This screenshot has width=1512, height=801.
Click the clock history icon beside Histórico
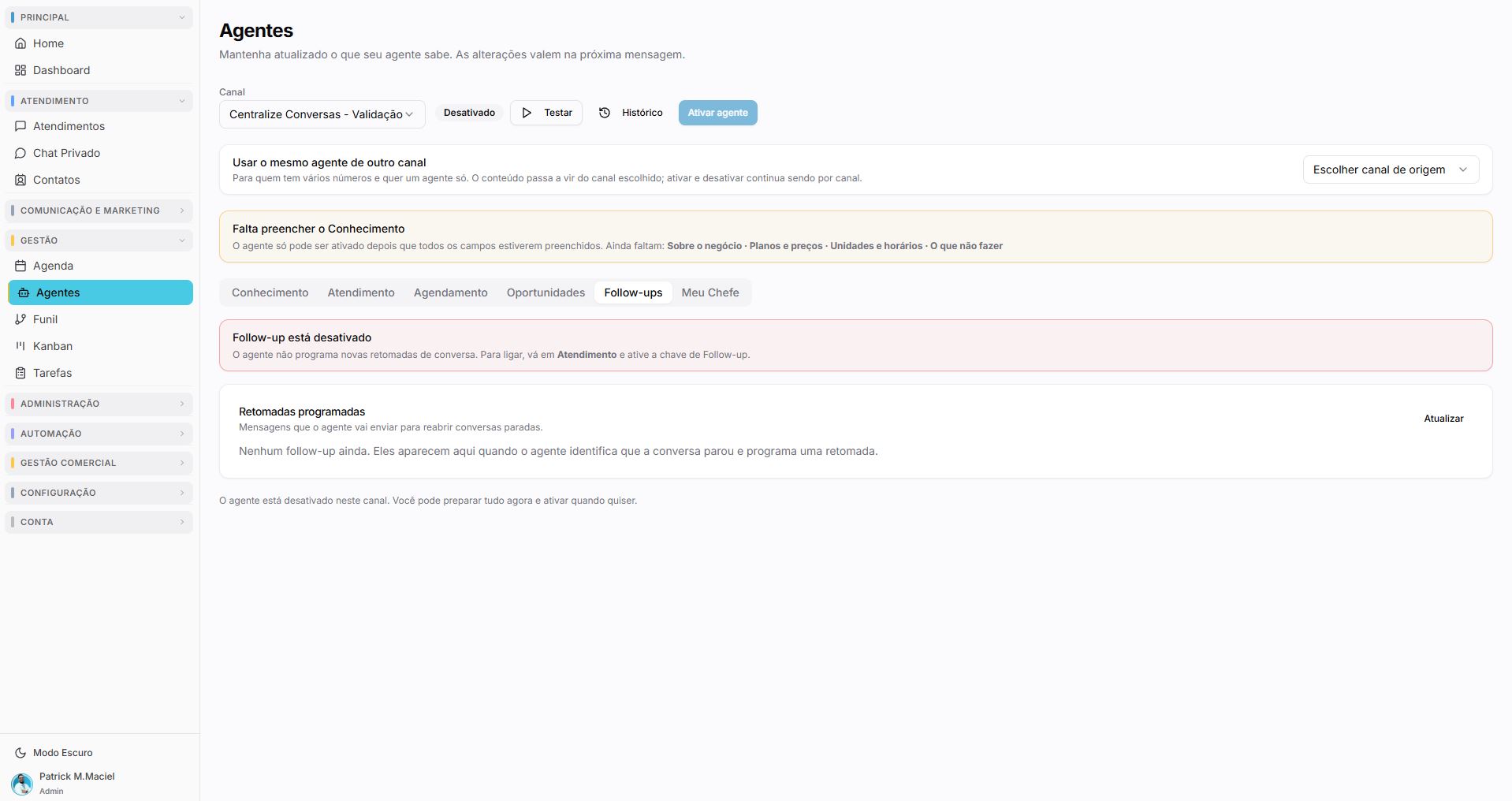pos(605,113)
